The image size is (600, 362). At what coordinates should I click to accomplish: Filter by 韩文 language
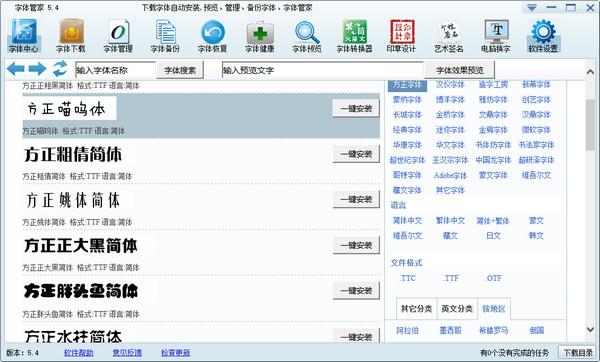coord(536,236)
